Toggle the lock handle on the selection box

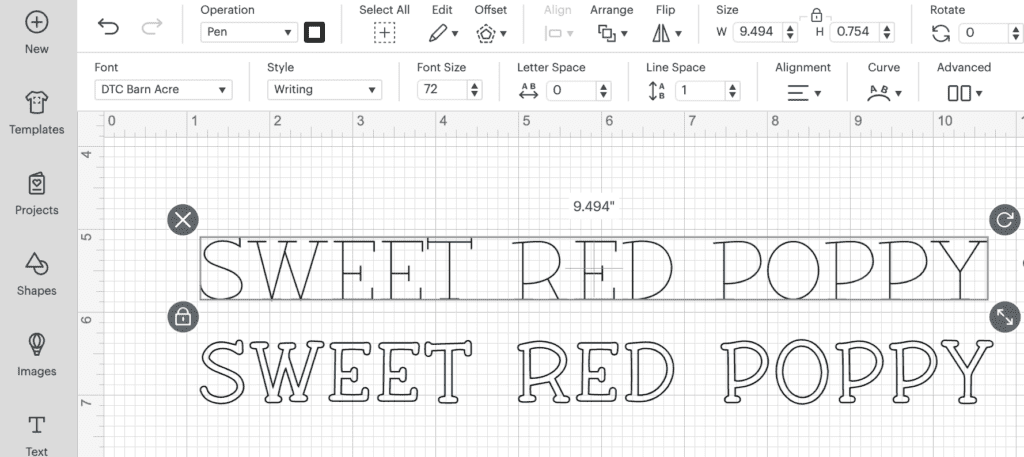click(x=183, y=317)
